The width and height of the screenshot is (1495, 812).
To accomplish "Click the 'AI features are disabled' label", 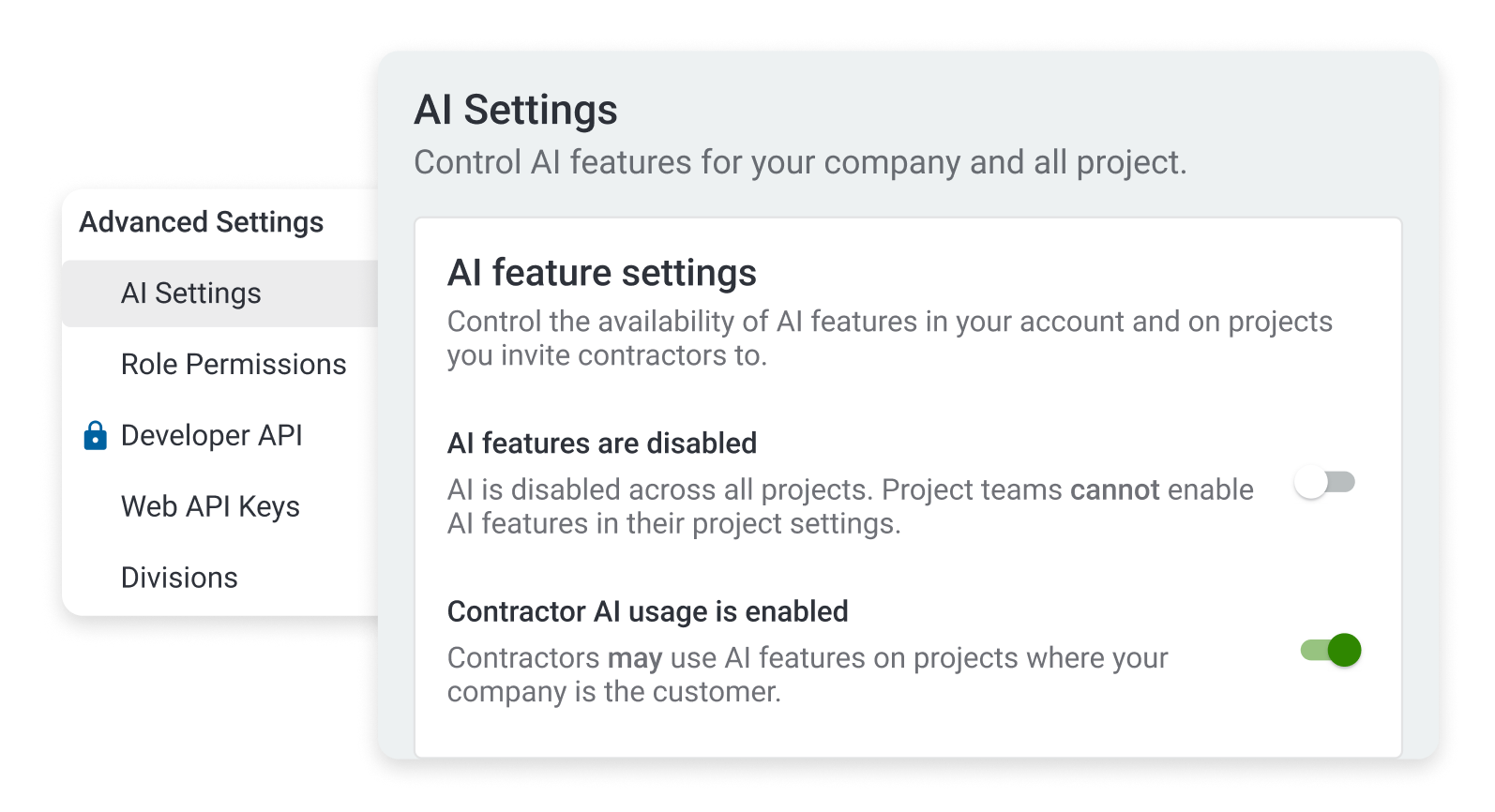I will [x=602, y=444].
